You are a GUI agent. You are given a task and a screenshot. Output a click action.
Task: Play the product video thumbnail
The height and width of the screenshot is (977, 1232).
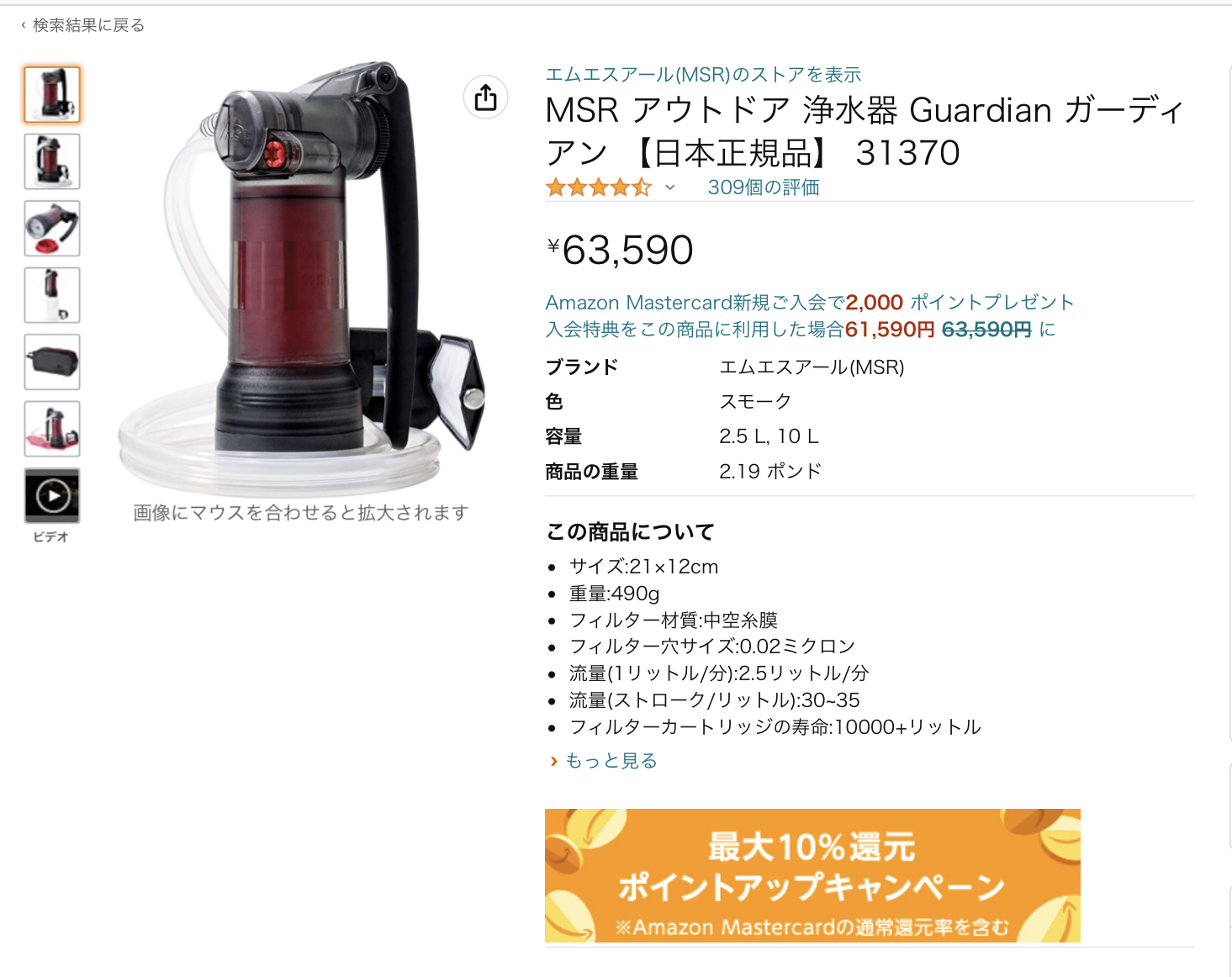point(52,496)
